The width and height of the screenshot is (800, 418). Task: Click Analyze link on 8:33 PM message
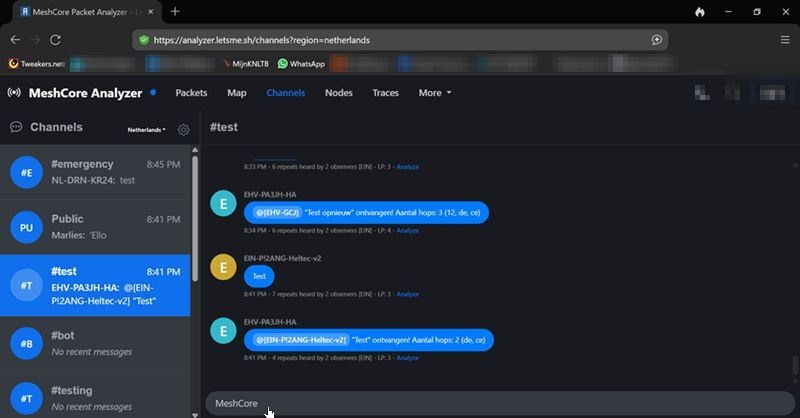[x=408, y=167]
